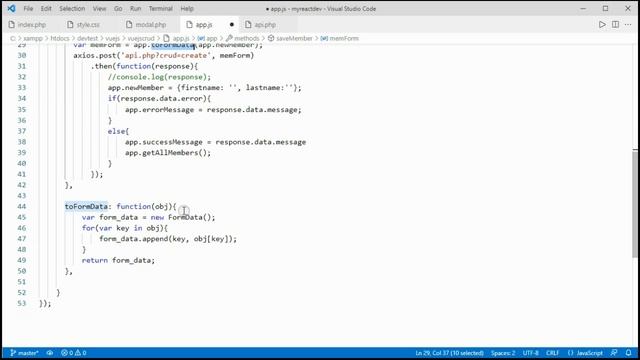The image size is (640, 360).
Task: Click the Split Editor icon
Action: 615,24
